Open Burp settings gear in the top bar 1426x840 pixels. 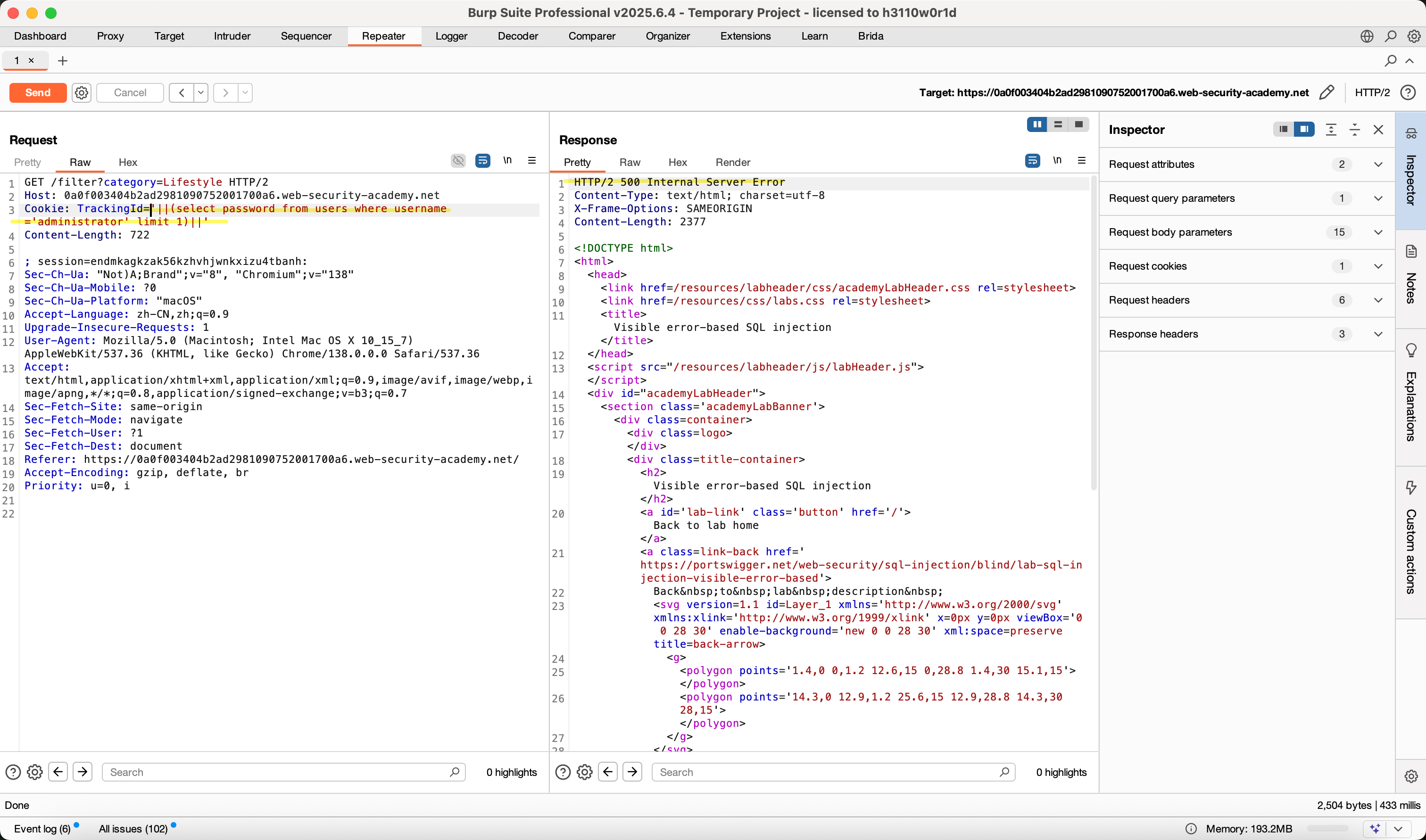pos(1414,36)
